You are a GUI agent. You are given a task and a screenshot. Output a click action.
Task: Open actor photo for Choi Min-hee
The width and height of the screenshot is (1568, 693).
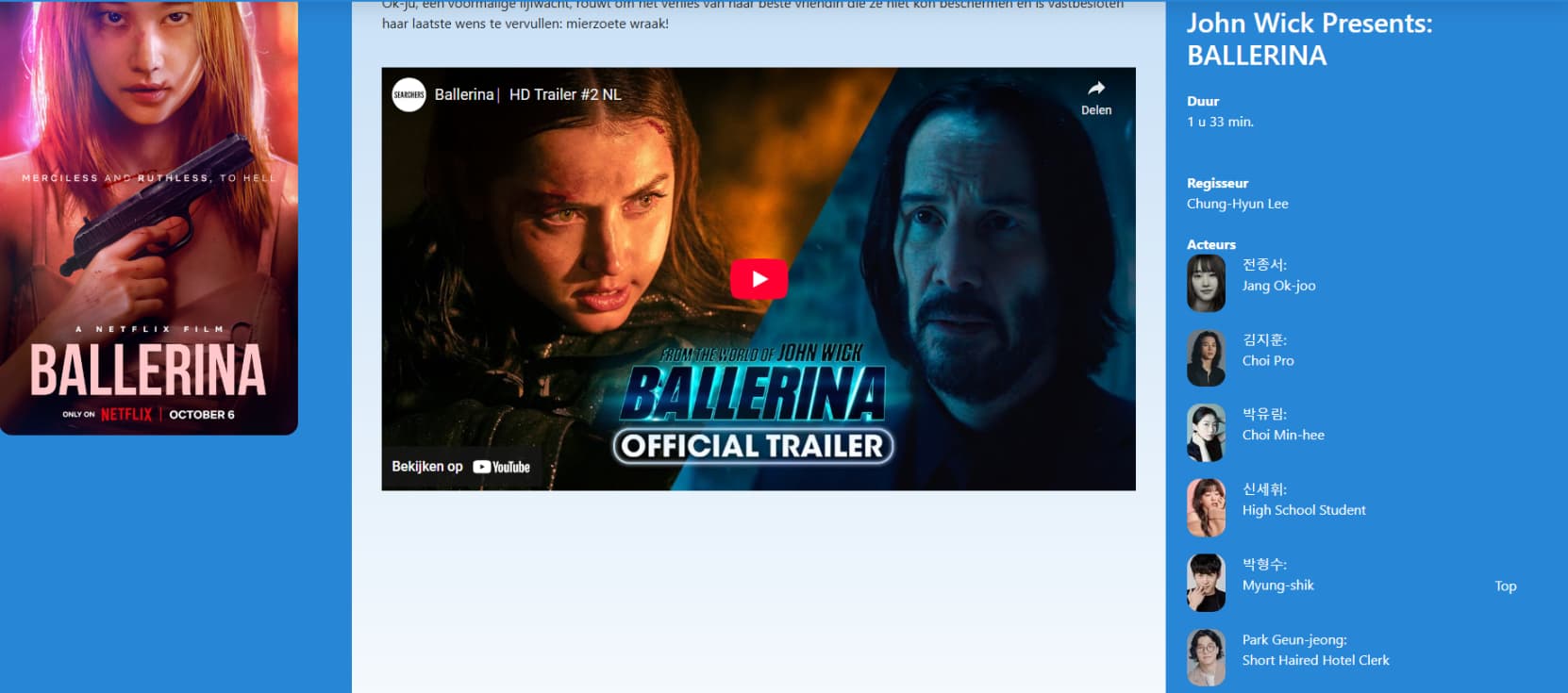pyautogui.click(x=1206, y=433)
